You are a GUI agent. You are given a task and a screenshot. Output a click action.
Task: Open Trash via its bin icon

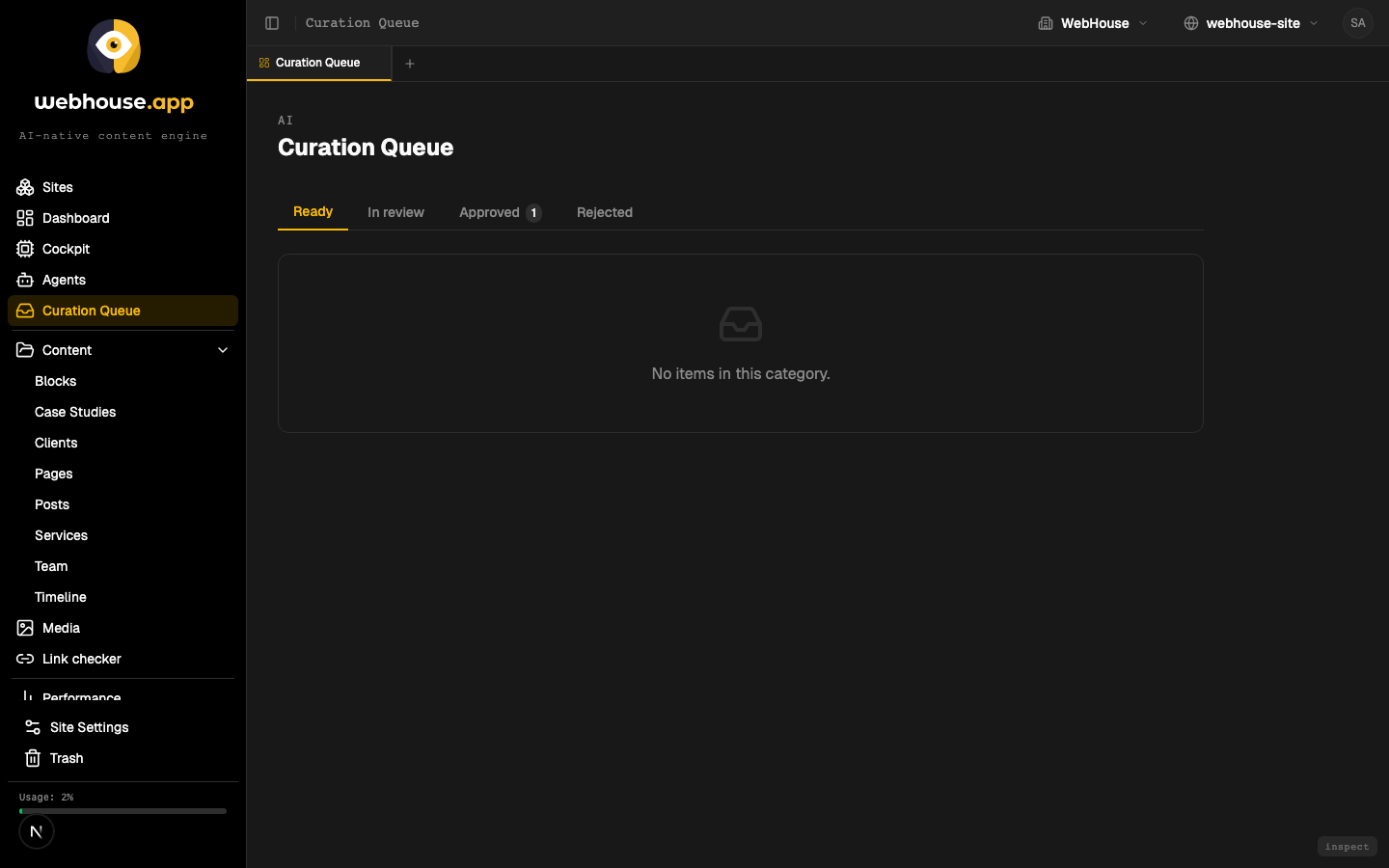point(33,758)
